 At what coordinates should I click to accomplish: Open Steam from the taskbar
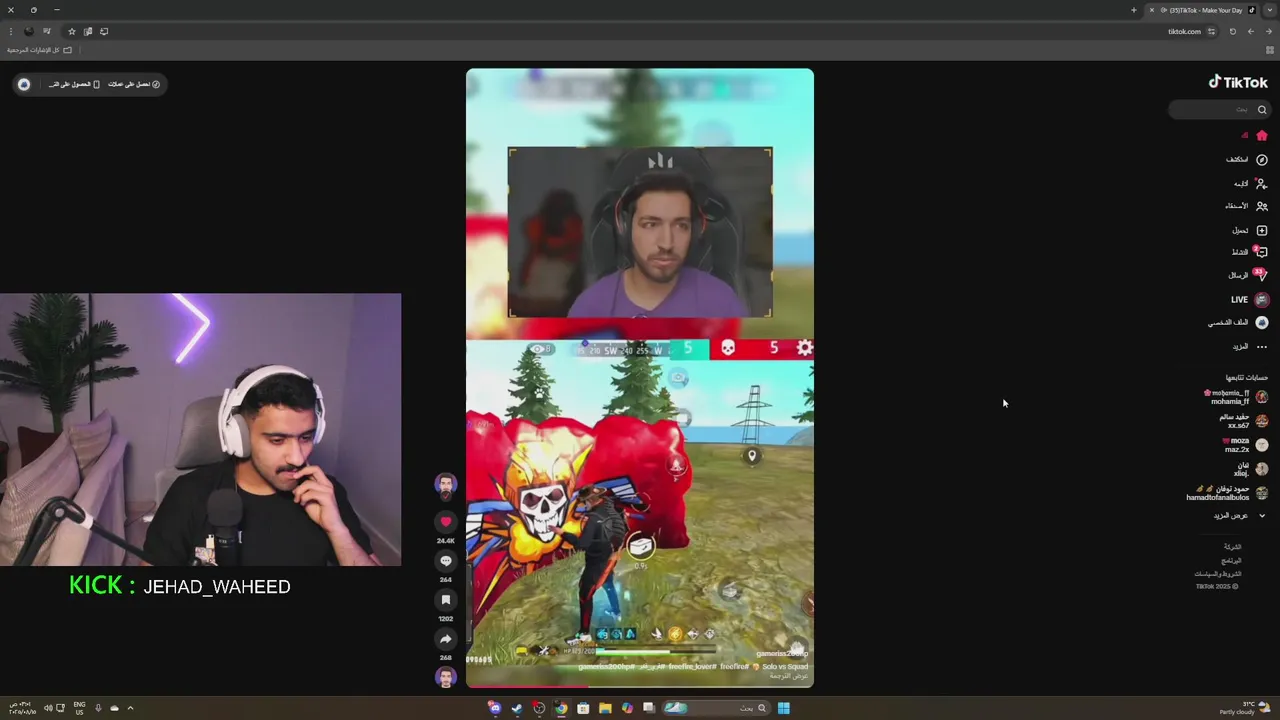pyautogui.click(x=517, y=708)
